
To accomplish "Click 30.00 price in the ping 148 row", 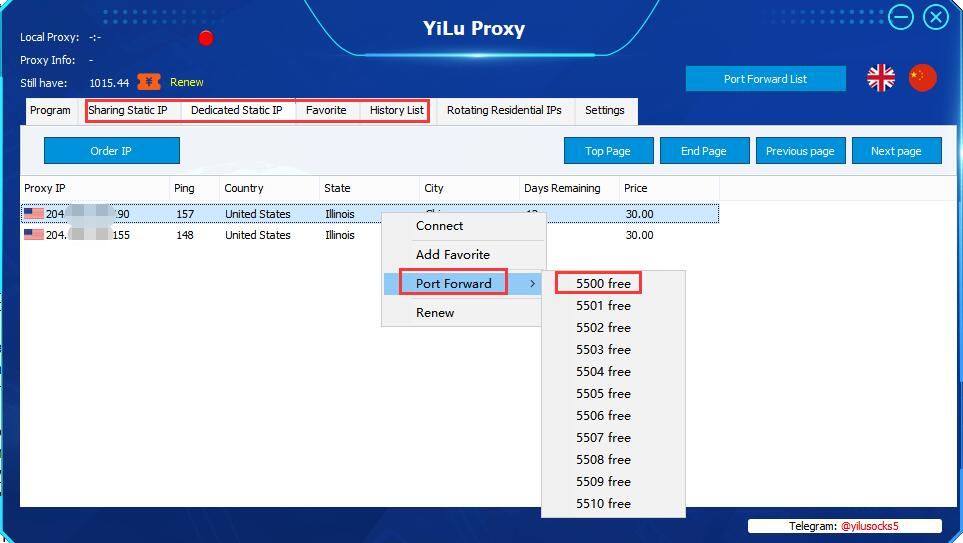I will 639,235.
